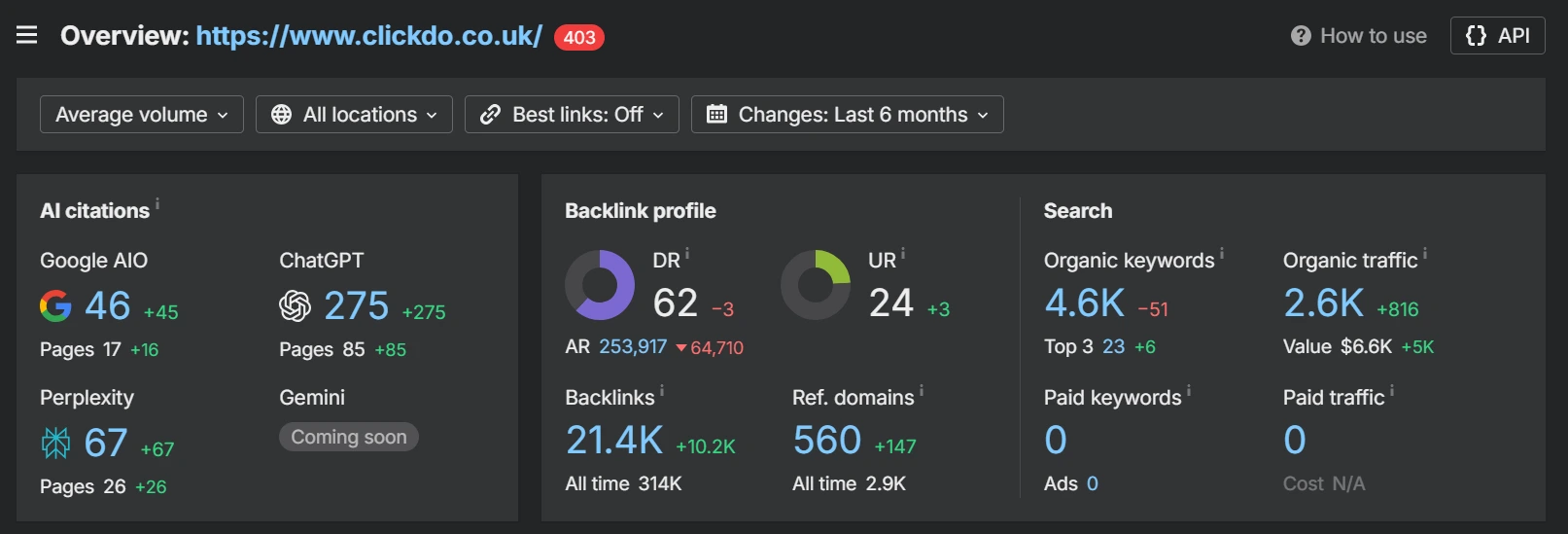Open Perplexity citations value 67

coord(106,444)
